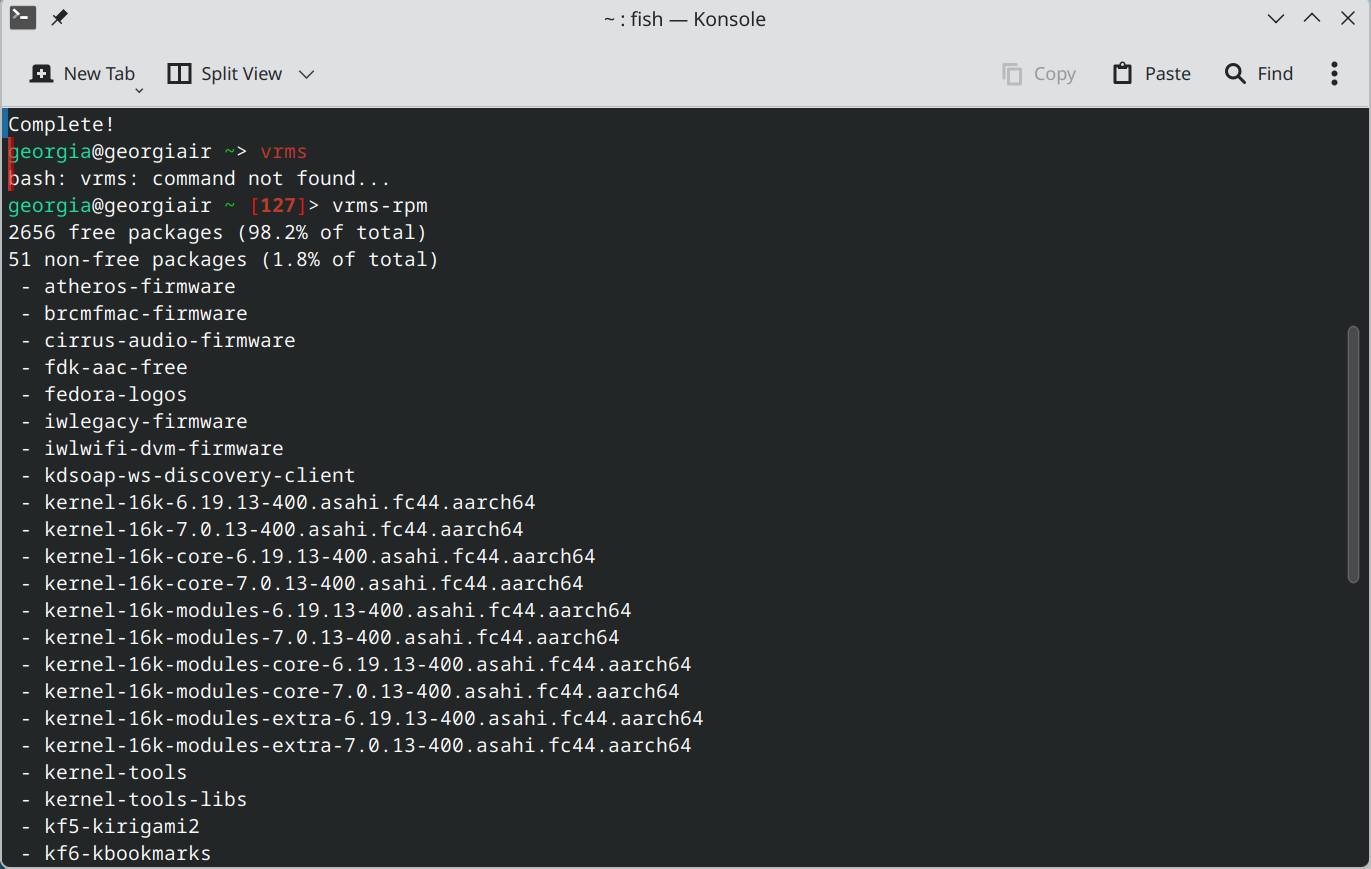Click the Find button label
The width and height of the screenshot is (1371, 869).
point(1275,73)
